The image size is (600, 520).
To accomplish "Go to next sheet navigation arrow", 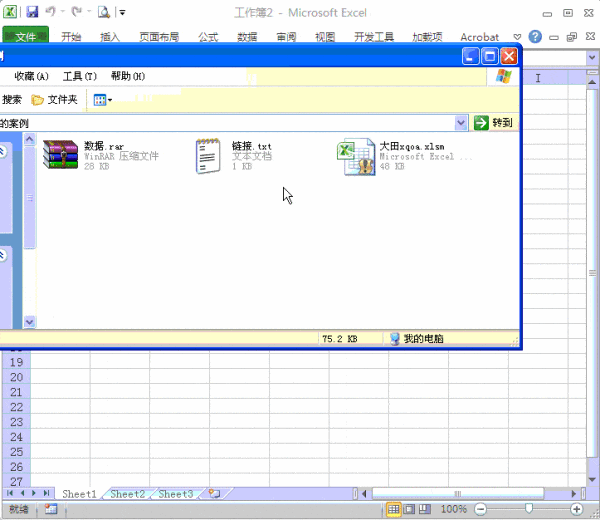I will pos(34,493).
